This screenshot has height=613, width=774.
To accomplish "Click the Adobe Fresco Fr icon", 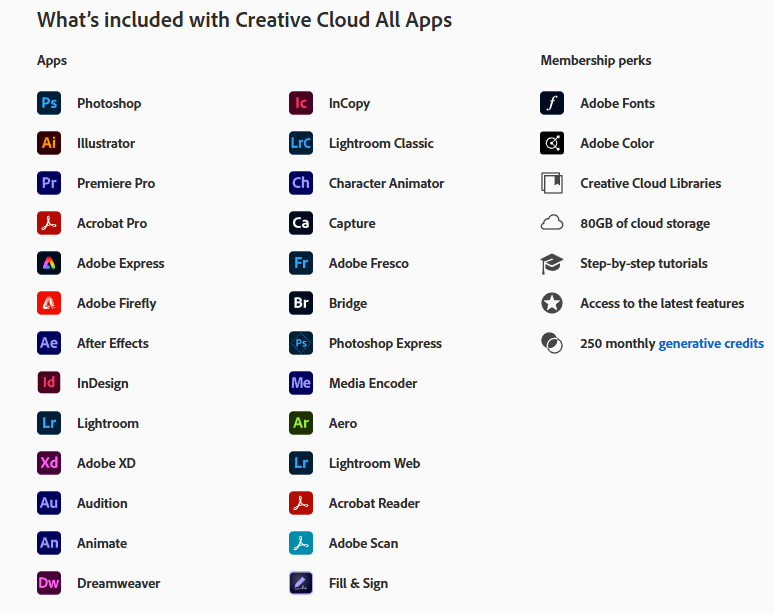I will coord(301,263).
